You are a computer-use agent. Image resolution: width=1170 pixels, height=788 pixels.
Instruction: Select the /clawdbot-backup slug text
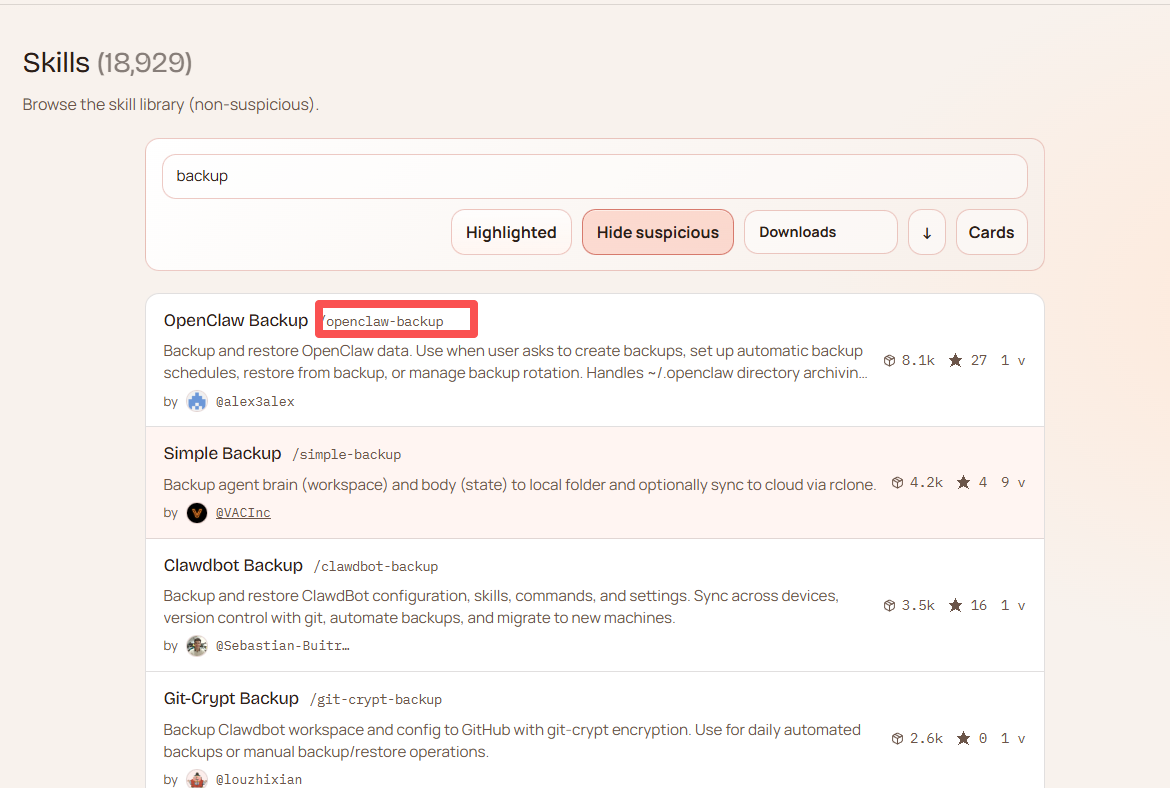point(376,566)
